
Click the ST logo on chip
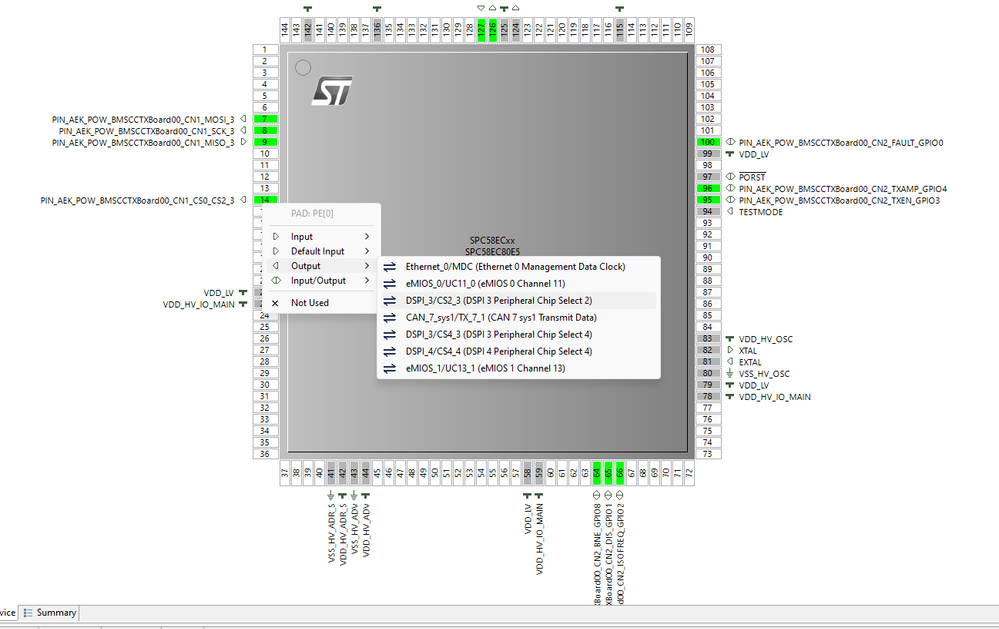[x=332, y=92]
